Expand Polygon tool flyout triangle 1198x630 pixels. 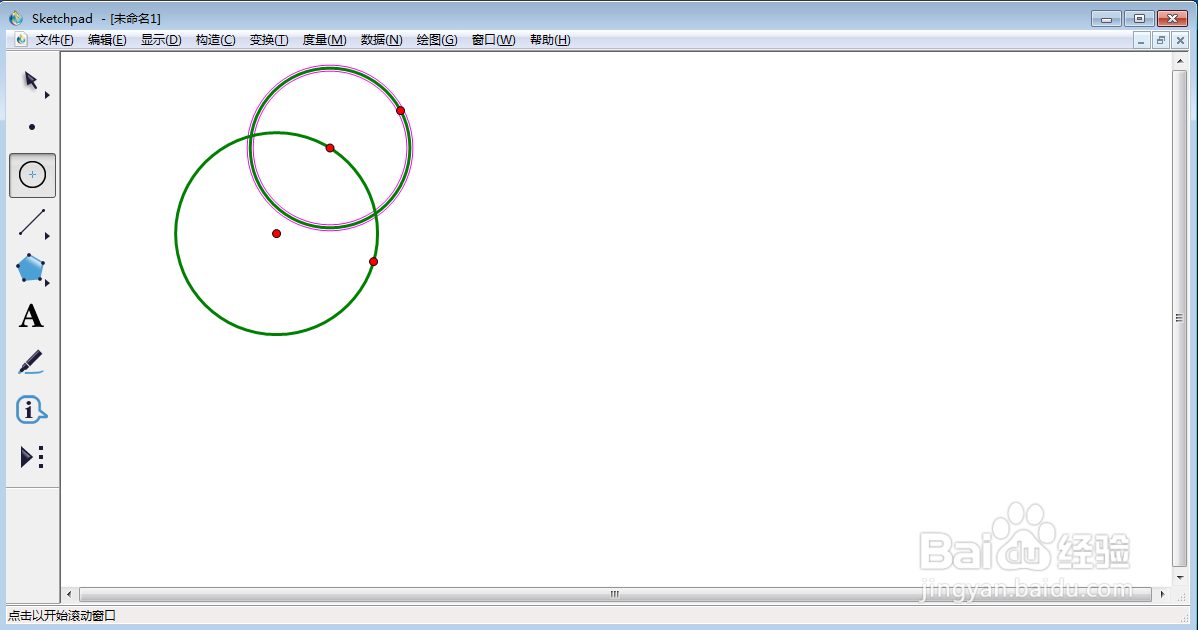[x=47, y=283]
